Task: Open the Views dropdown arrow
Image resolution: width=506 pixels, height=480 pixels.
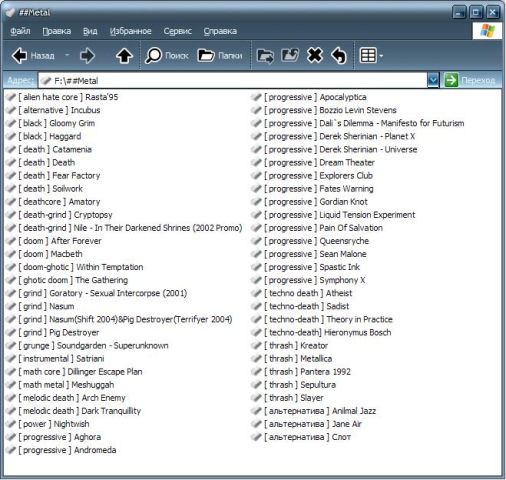Action: (x=381, y=56)
